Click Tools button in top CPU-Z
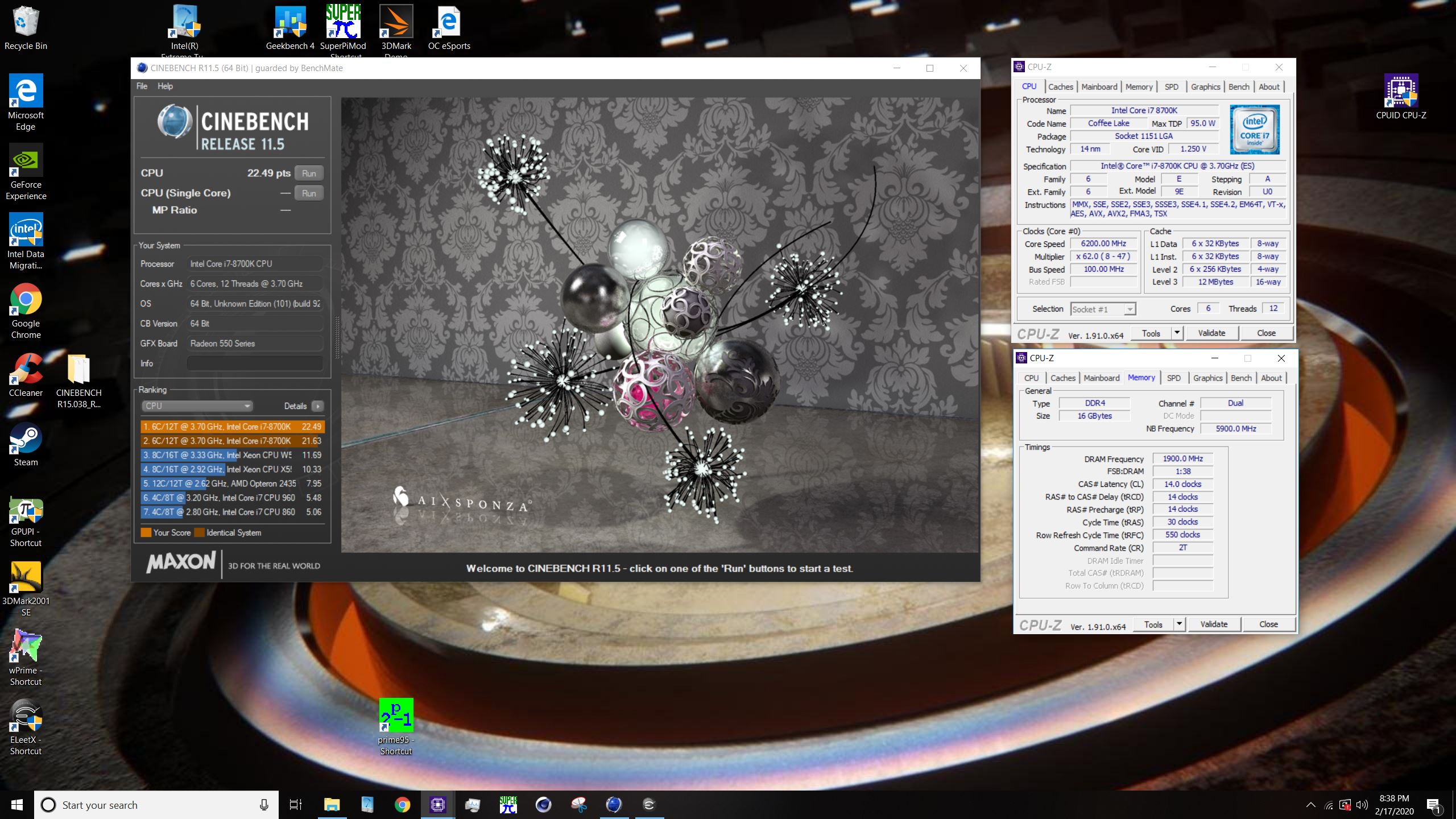The height and width of the screenshot is (819, 1456). coord(1151,333)
